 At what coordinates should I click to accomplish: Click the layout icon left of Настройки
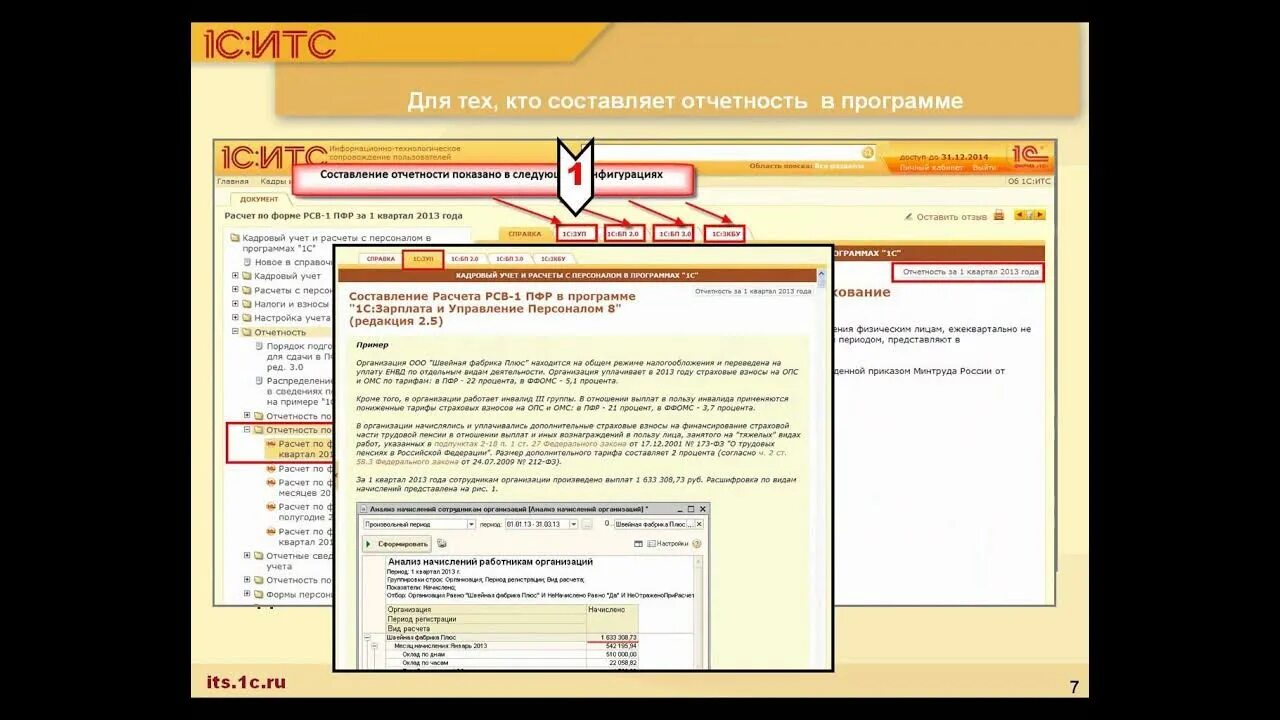(638, 544)
